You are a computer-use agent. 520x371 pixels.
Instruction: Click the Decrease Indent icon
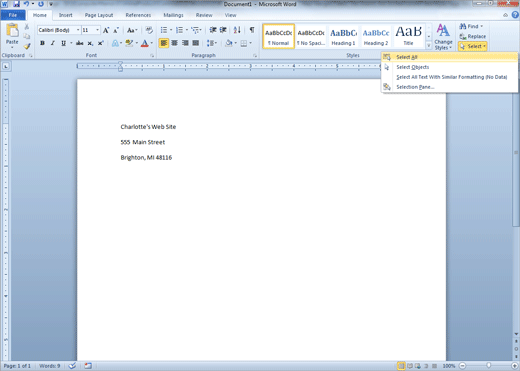click(x=213, y=30)
